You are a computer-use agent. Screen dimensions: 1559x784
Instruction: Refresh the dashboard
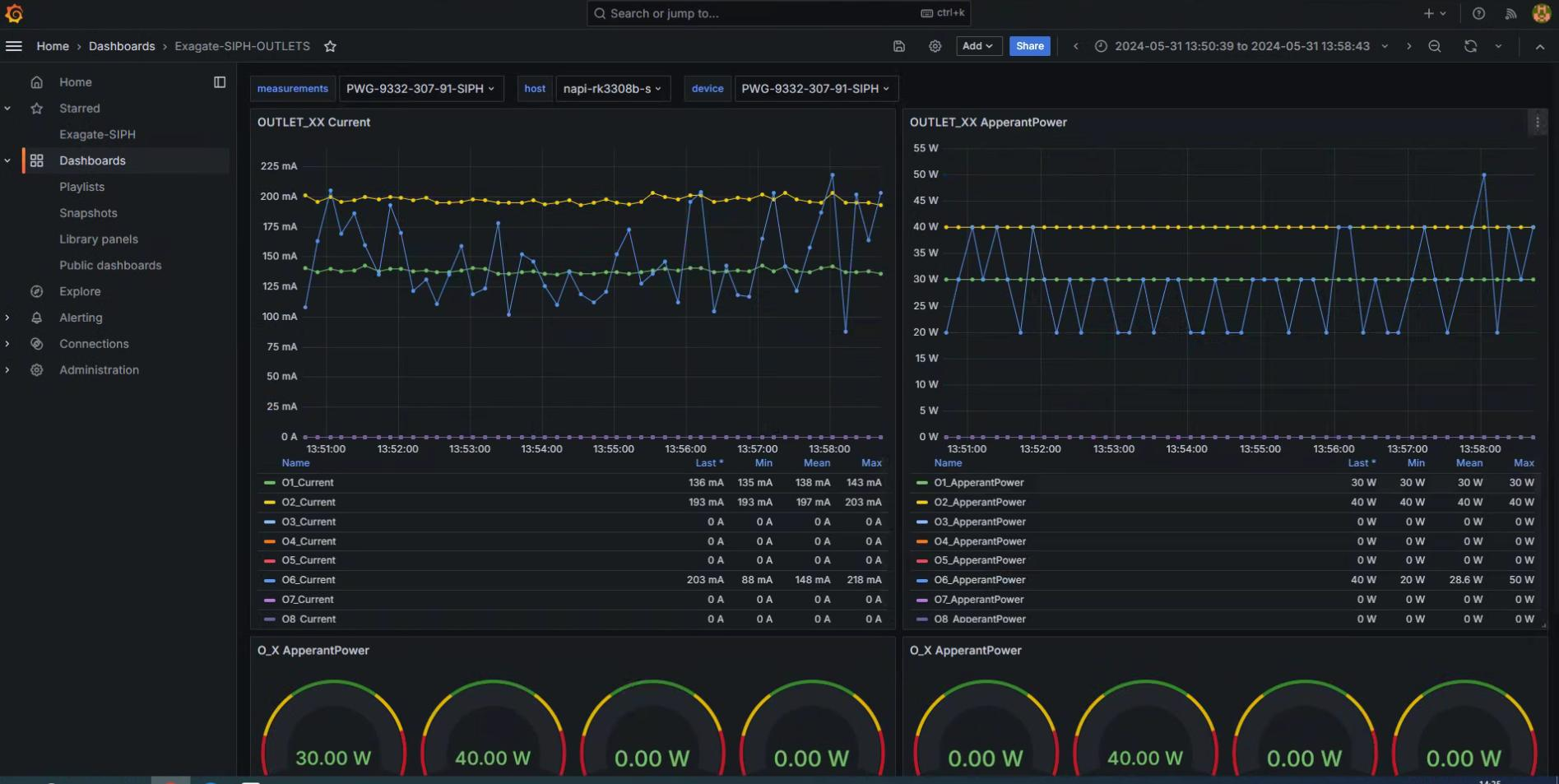[x=1470, y=47]
